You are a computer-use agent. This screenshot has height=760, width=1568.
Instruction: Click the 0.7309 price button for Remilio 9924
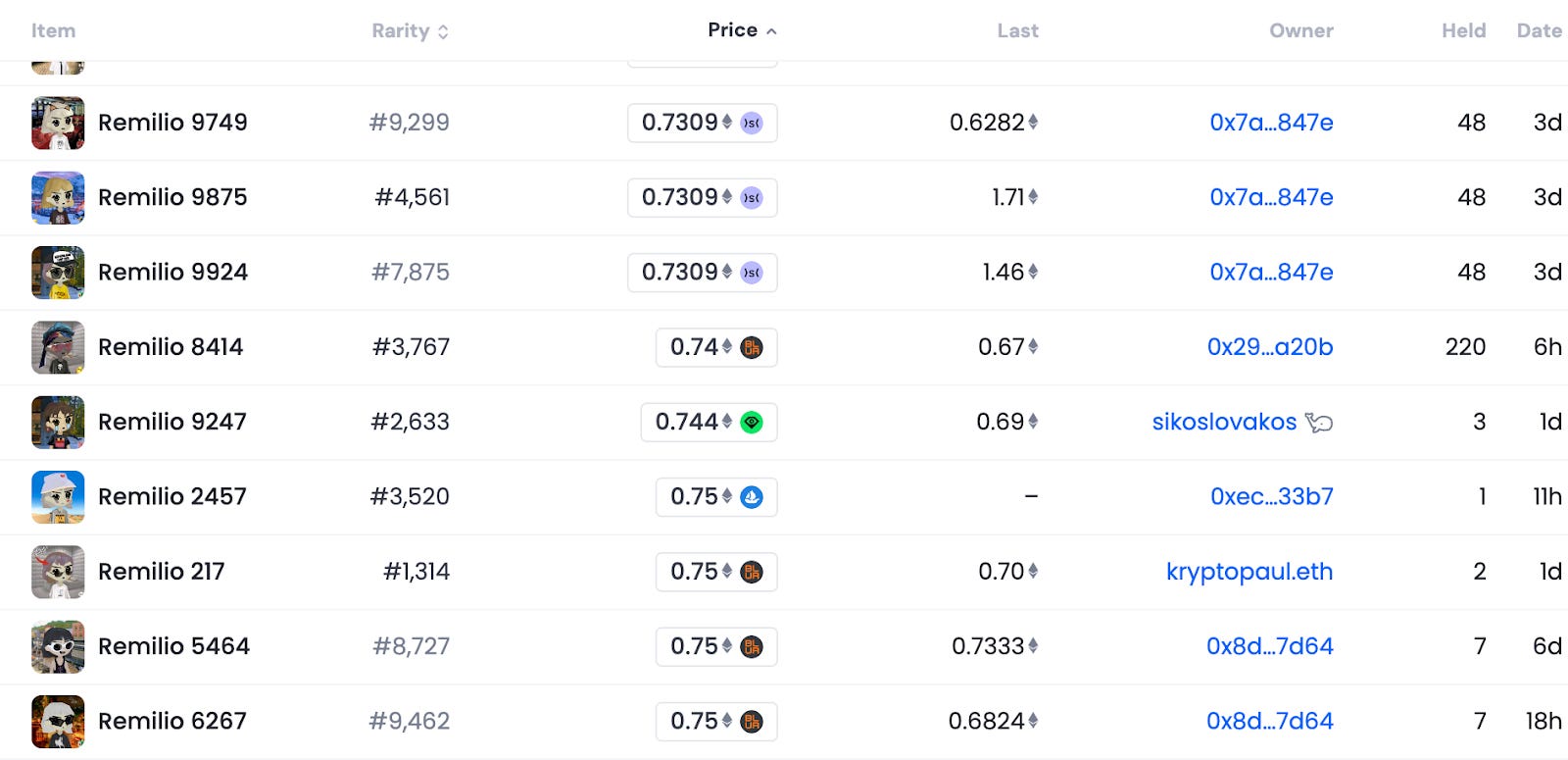[703, 273]
